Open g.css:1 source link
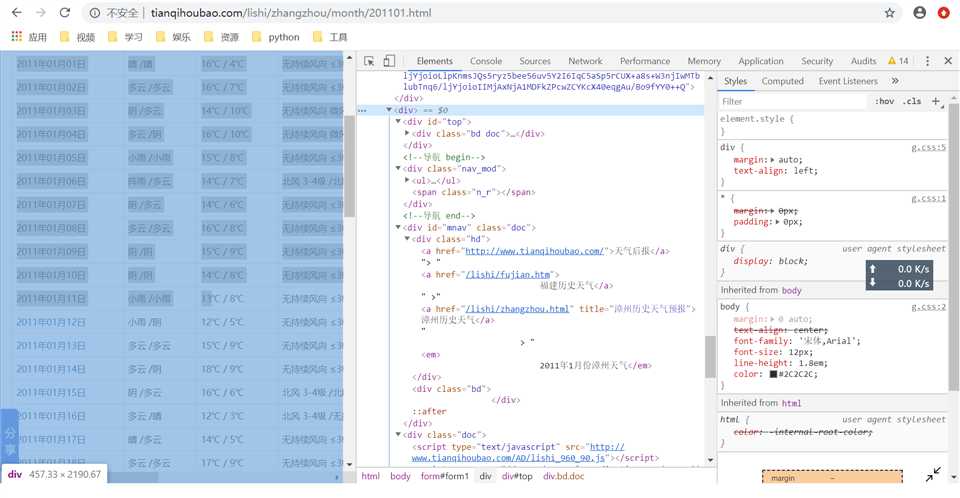Viewport: 960px width, 498px height. click(x=928, y=198)
